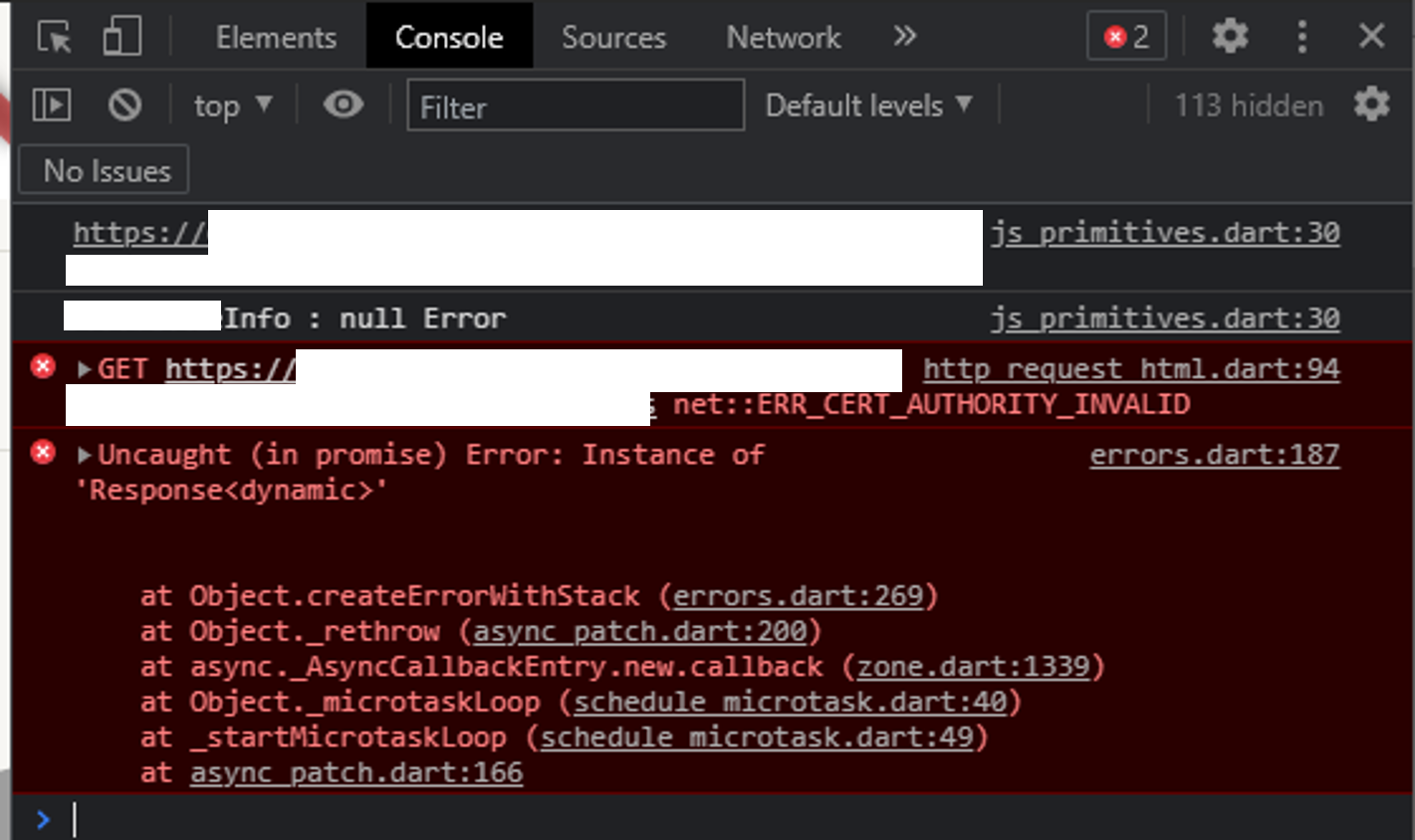1415x840 pixels.
Task: Open the customize DevTools three-dot menu
Action: click(x=1302, y=36)
